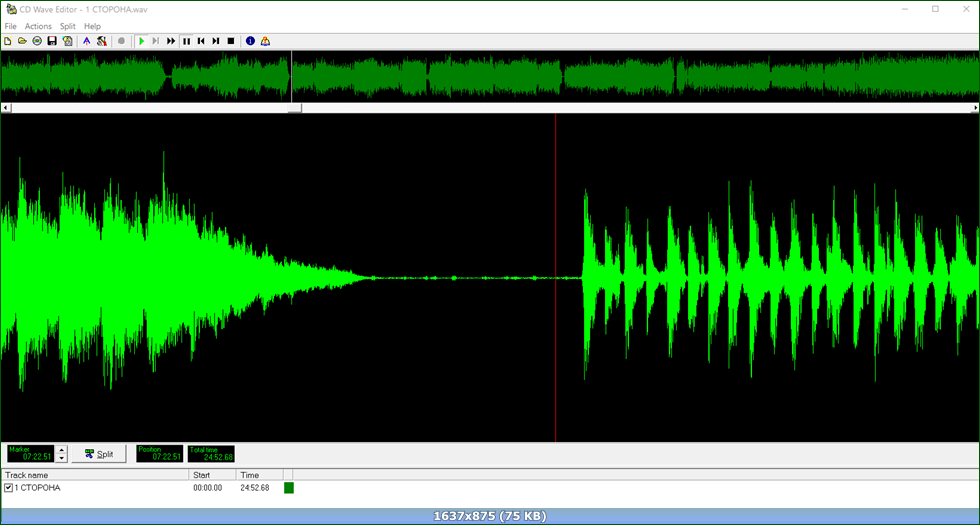Click the white position line in overview waveform
The height and width of the screenshot is (525, 980).
point(292,76)
